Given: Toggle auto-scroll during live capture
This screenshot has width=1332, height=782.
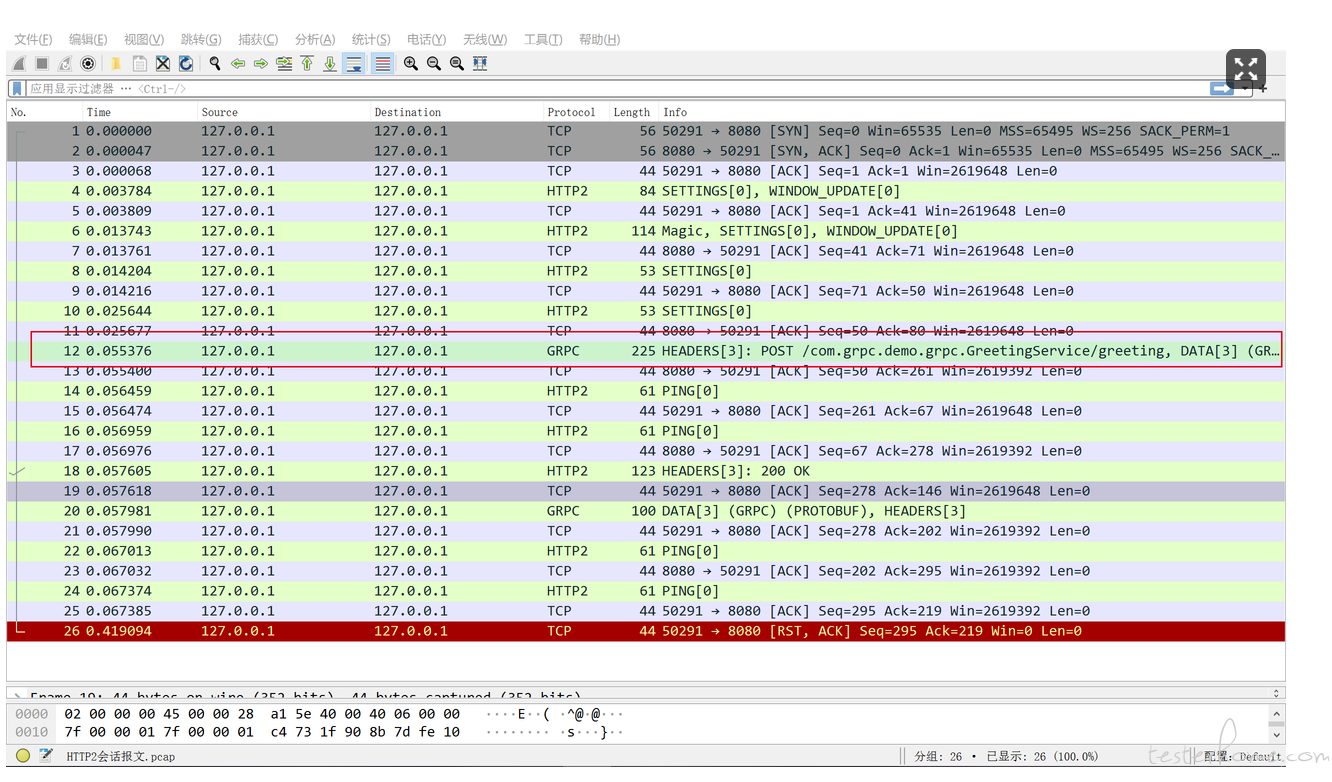Looking at the screenshot, I should [354, 64].
